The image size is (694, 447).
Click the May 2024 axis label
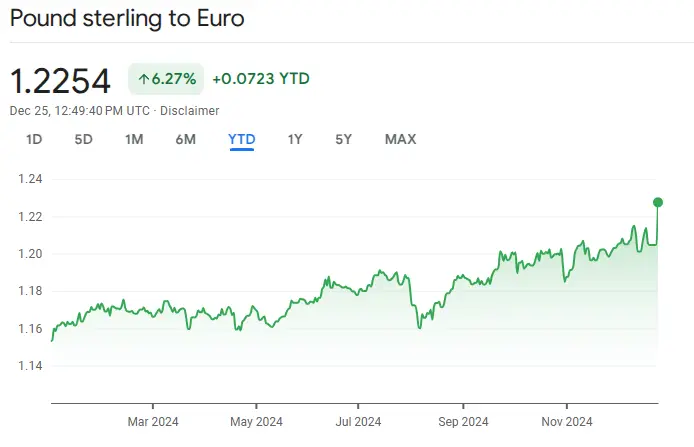click(256, 421)
